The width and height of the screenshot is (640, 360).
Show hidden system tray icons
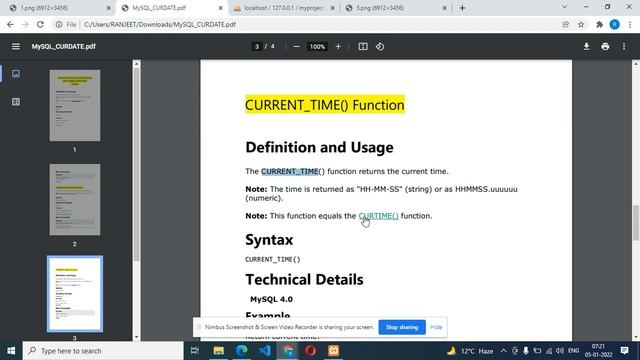[503, 351]
